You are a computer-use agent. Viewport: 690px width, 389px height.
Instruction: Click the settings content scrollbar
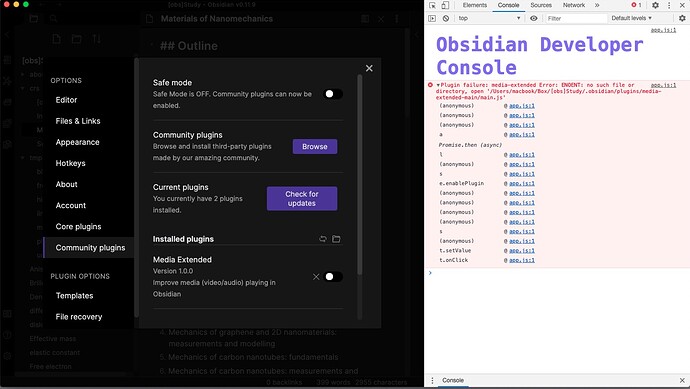click(360, 175)
